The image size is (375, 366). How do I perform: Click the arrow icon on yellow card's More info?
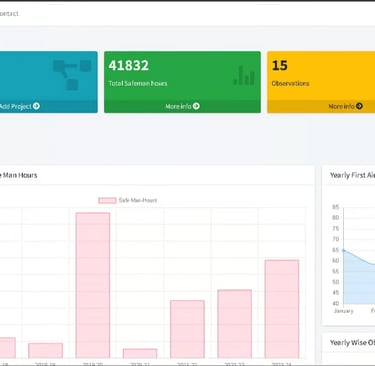click(359, 106)
